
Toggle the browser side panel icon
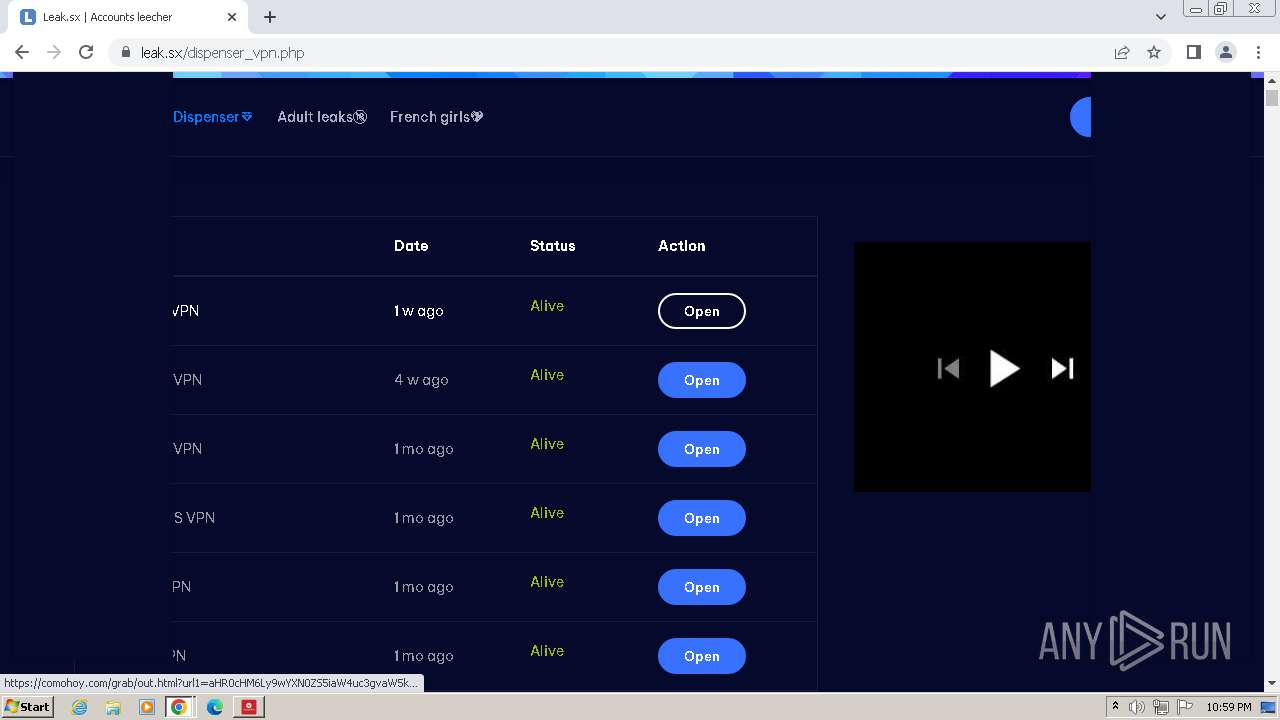coord(1193,52)
